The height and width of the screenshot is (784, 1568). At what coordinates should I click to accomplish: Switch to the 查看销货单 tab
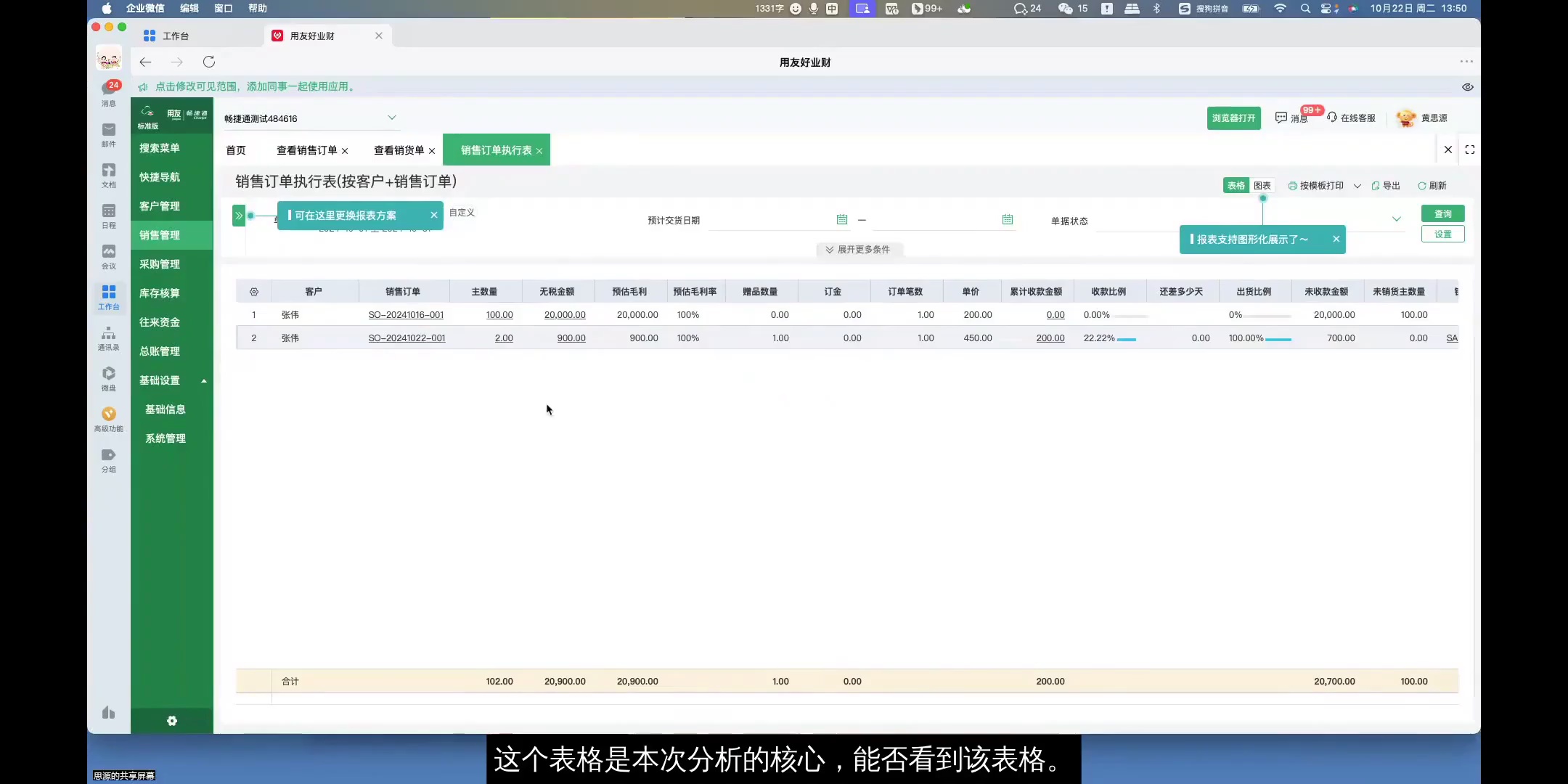point(398,150)
